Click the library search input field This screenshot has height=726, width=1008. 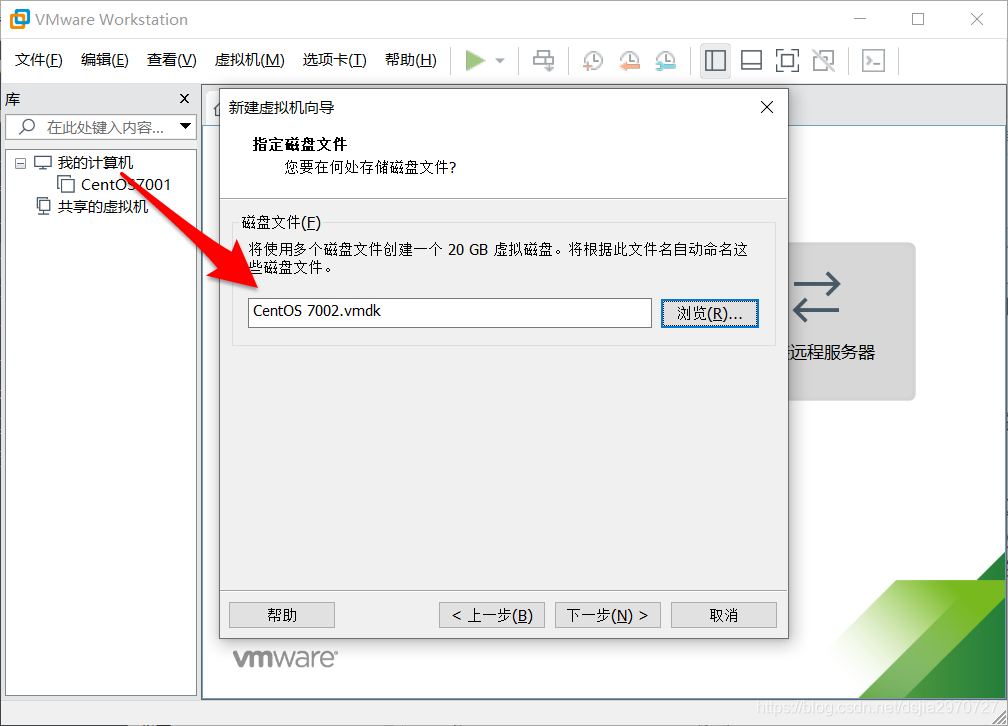point(100,127)
